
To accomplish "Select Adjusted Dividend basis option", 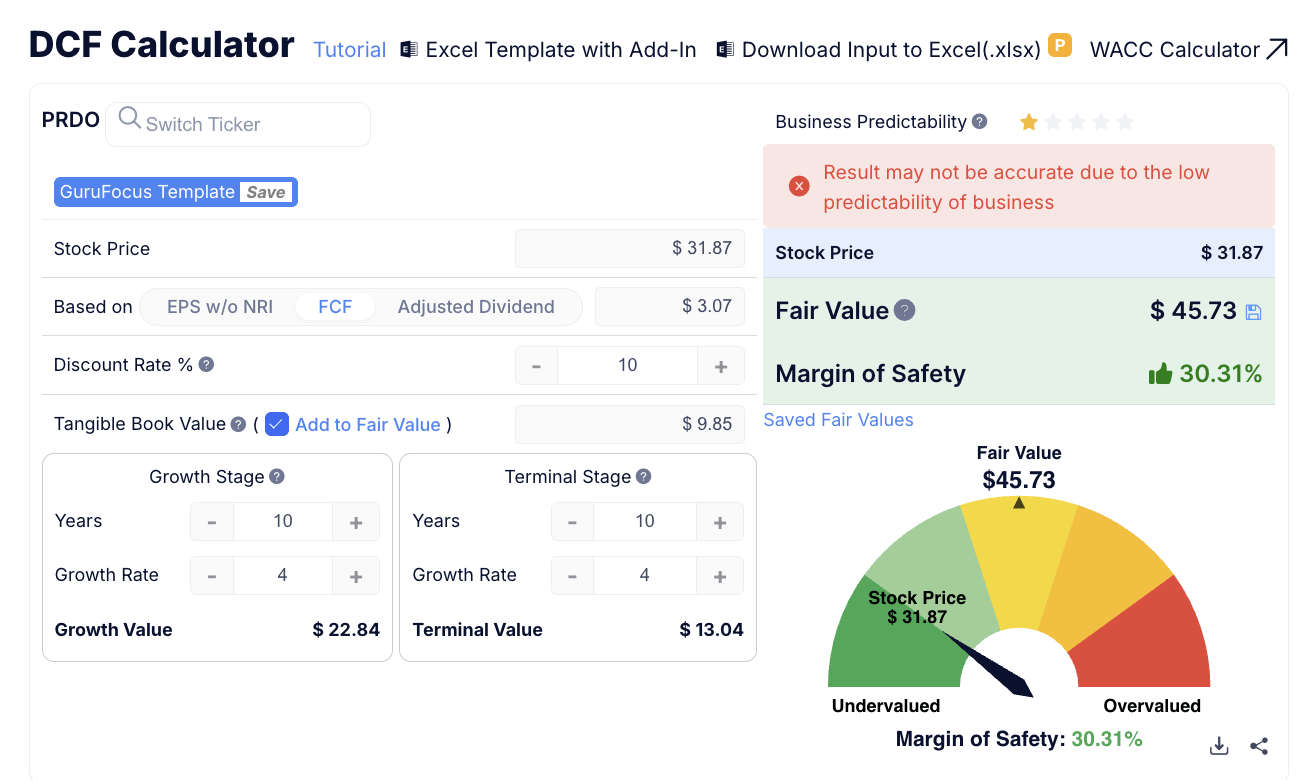I will 476,307.
